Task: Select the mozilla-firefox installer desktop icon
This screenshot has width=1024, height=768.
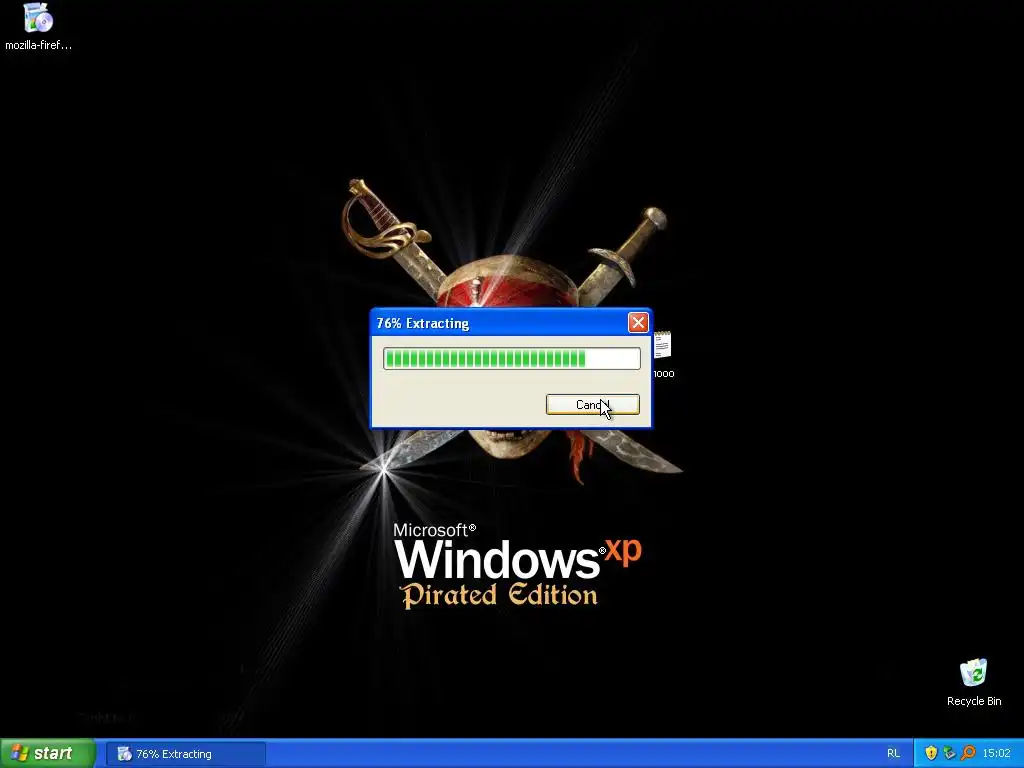Action: pos(38,27)
